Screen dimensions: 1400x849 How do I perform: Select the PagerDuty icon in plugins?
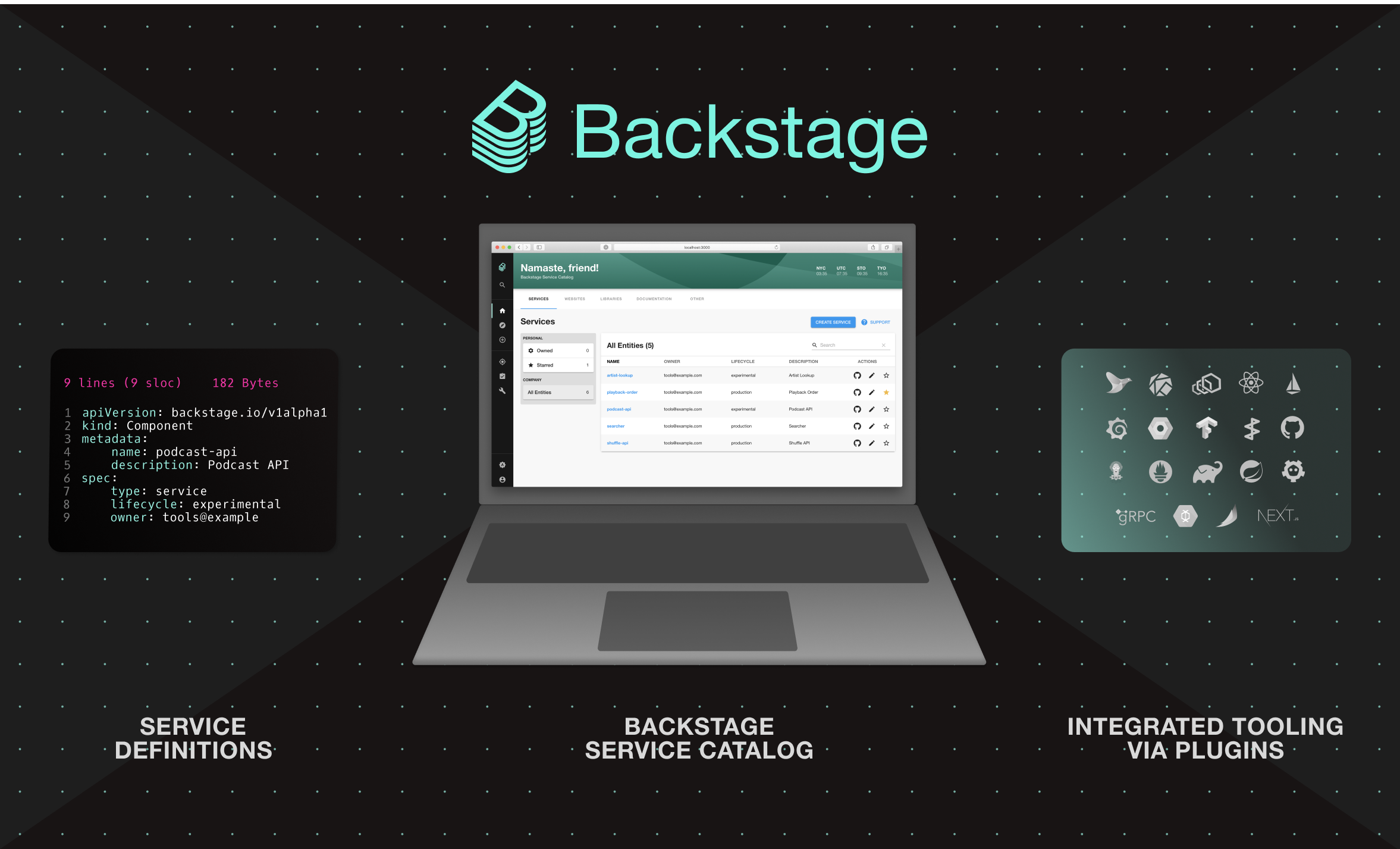pos(1250,427)
